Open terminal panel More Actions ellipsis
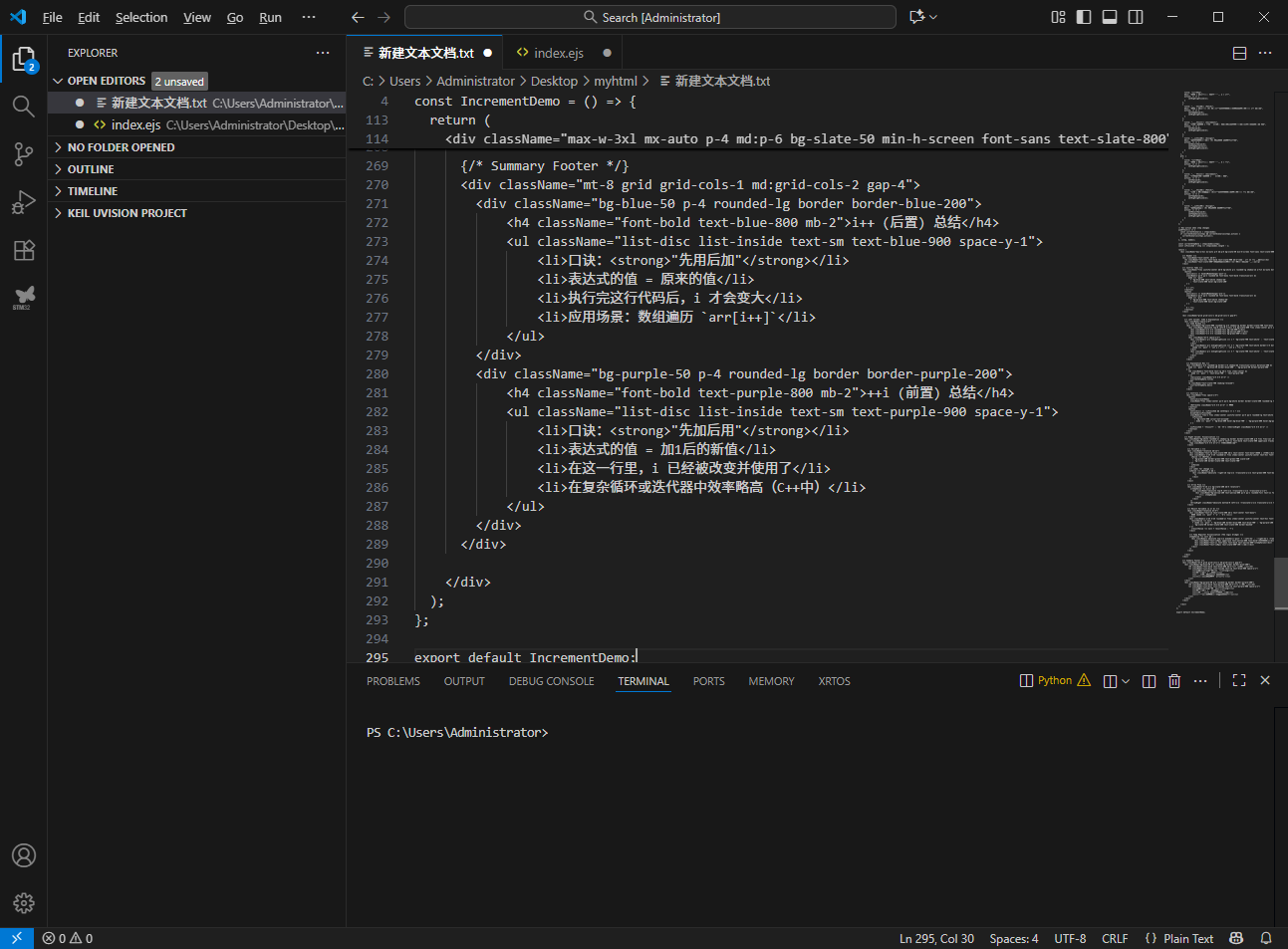The height and width of the screenshot is (949, 1288). 1200,681
